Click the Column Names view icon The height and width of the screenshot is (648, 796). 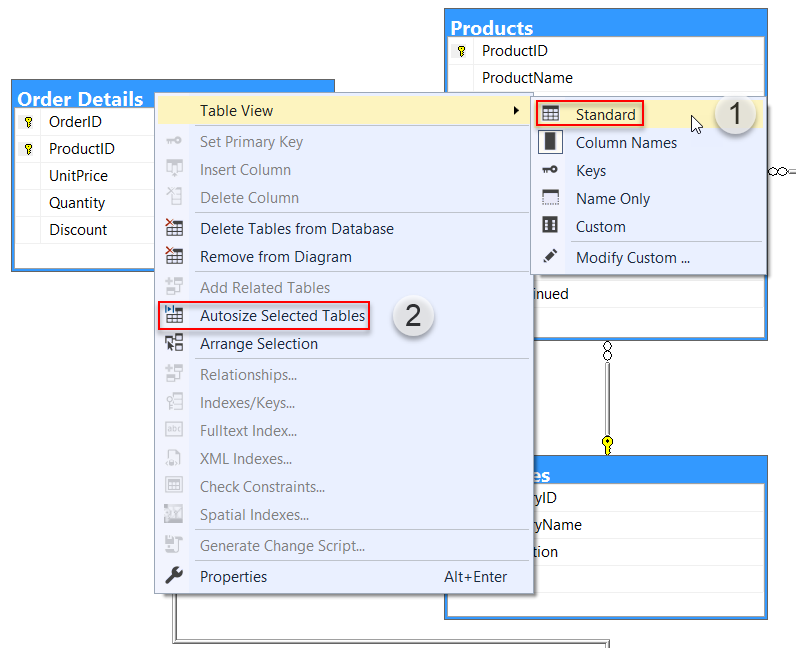[550, 143]
